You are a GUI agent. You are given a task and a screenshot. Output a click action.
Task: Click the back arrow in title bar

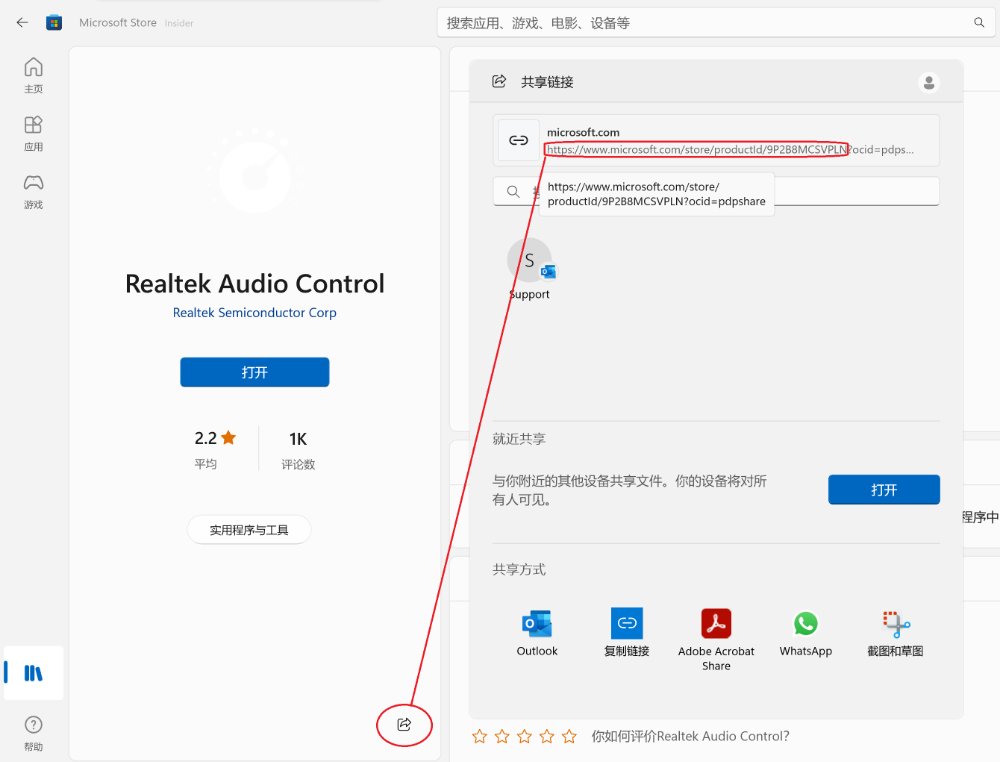coord(22,22)
